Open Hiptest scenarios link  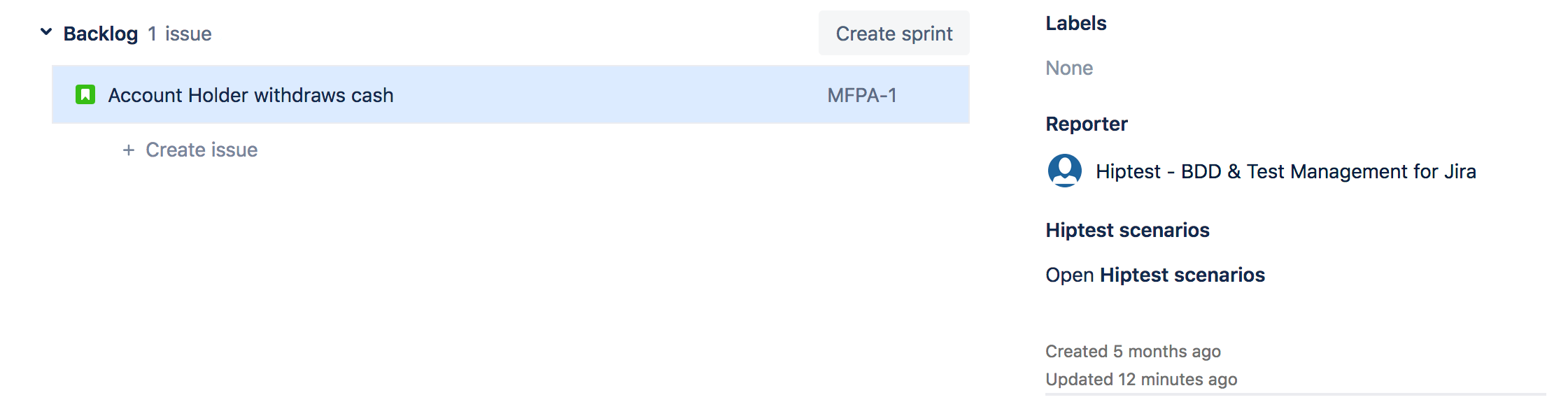point(1155,275)
